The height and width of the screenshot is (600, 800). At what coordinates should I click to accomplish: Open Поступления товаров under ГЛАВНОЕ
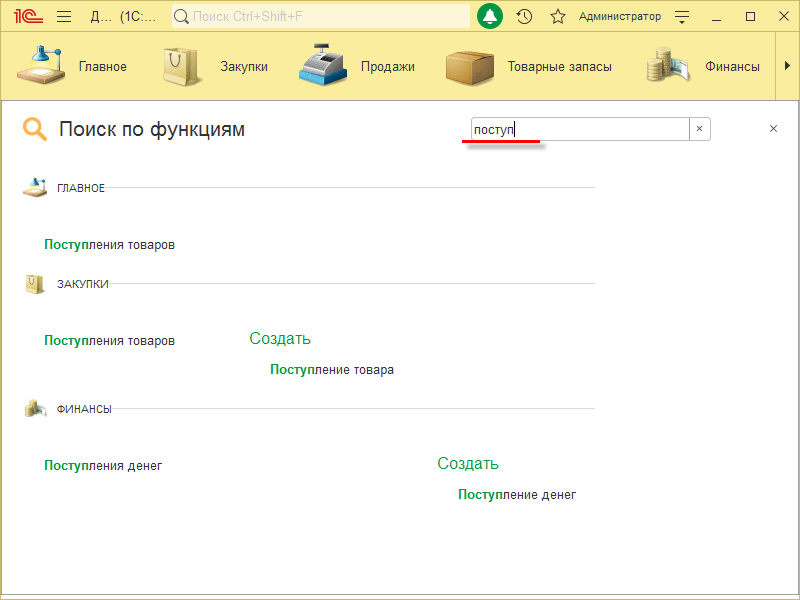coord(109,245)
